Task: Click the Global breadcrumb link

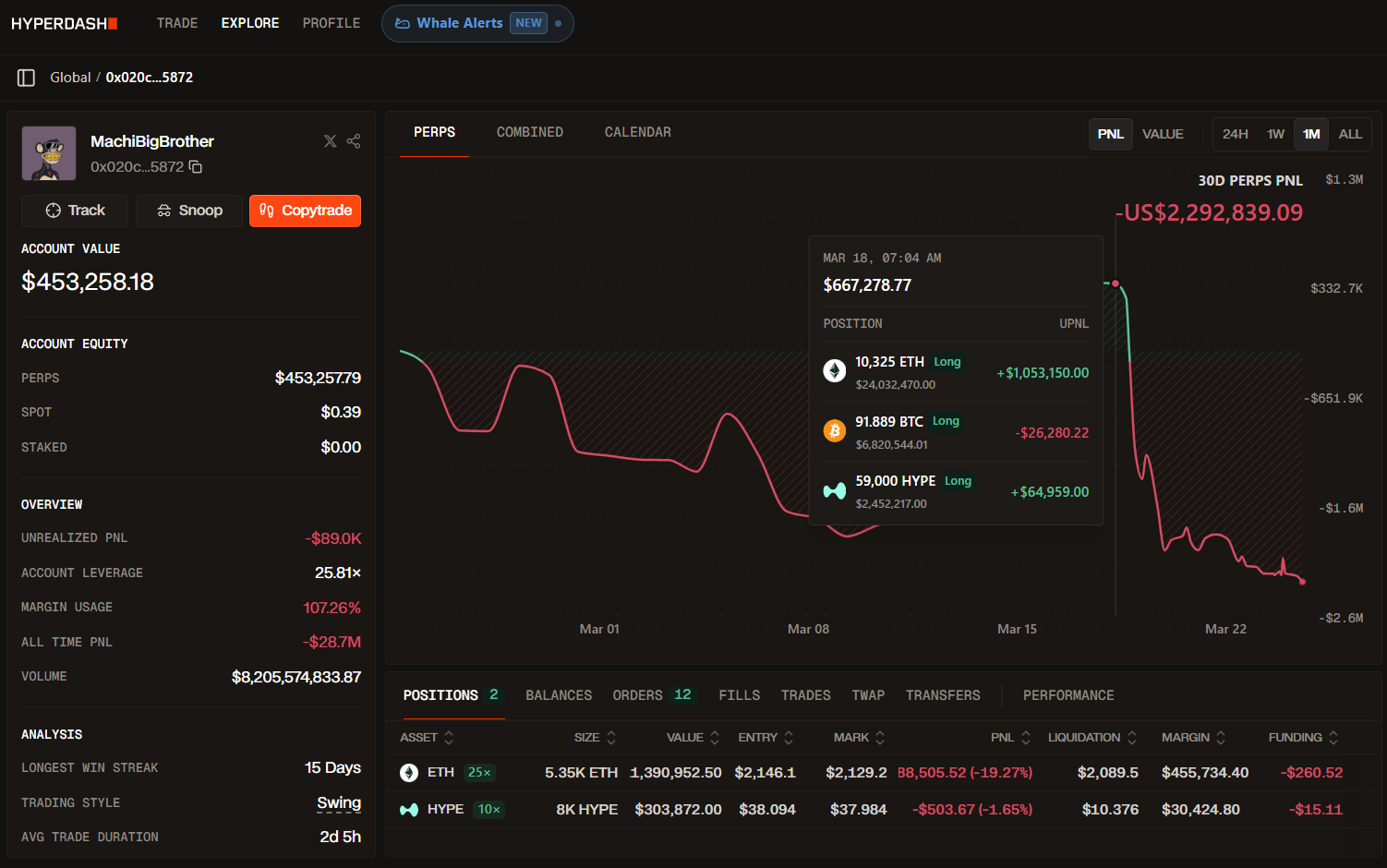Action: click(x=70, y=78)
